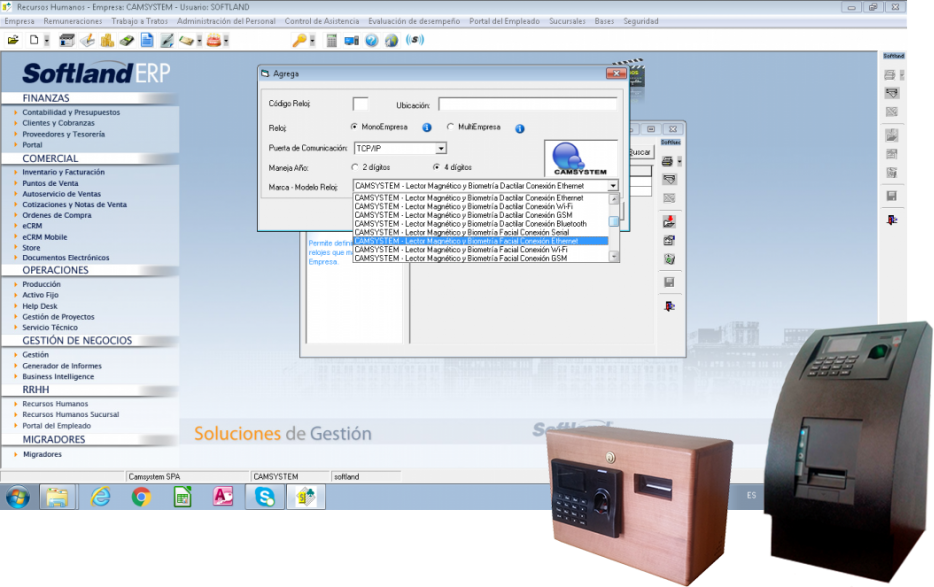Open the Recursos Humanos sidebar link
This screenshot has width=934, height=587.
click(55, 403)
